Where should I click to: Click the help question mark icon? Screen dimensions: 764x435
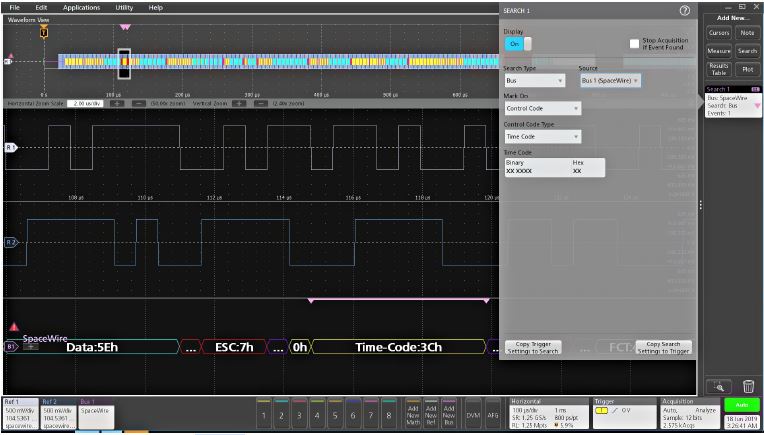coord(685,10)
